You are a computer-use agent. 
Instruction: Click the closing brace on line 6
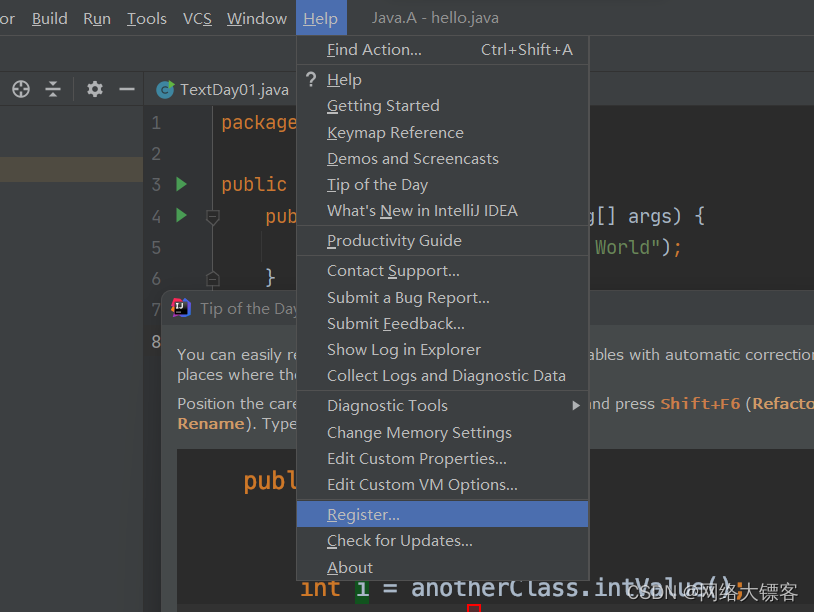(x=270, y=277)
